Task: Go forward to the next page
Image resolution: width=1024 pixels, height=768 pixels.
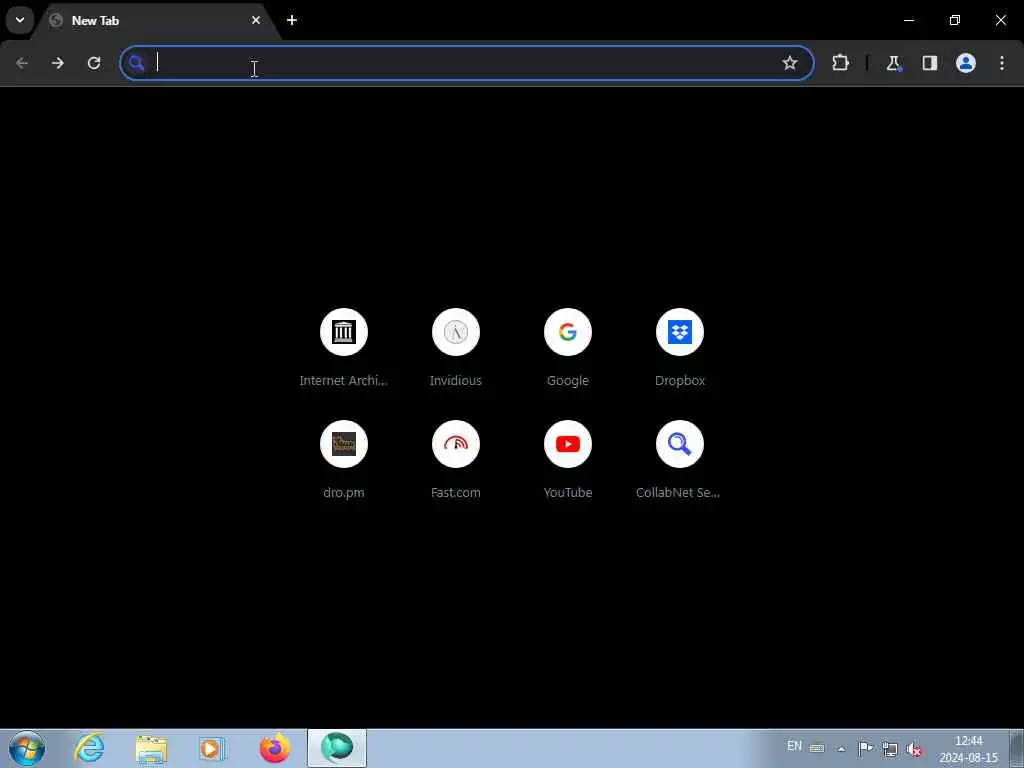Action: (57, 63)
